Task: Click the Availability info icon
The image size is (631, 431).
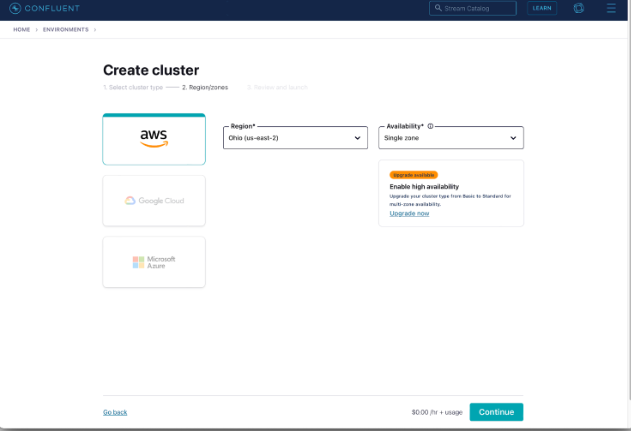Action: tap(430, 126)
